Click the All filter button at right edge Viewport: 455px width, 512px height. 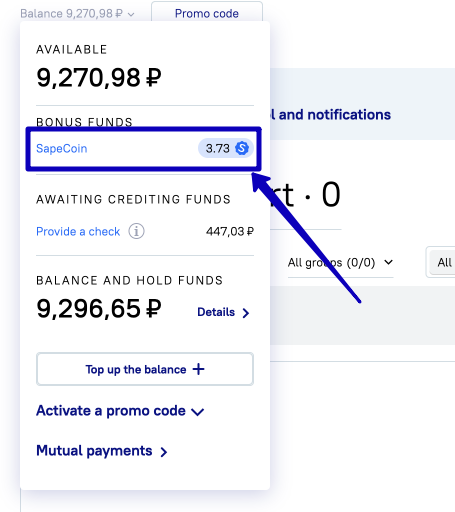point(444,262)
